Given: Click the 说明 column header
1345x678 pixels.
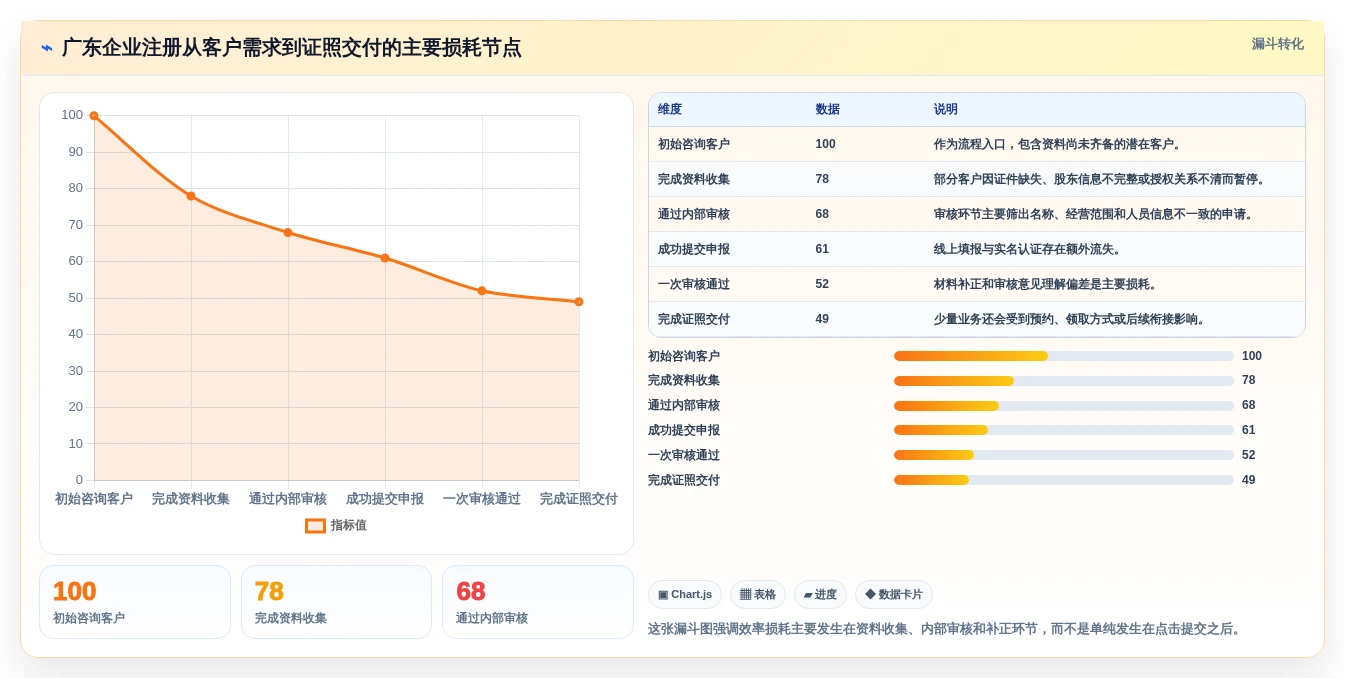Looking at the screenshot, I should tap(946, 110).
